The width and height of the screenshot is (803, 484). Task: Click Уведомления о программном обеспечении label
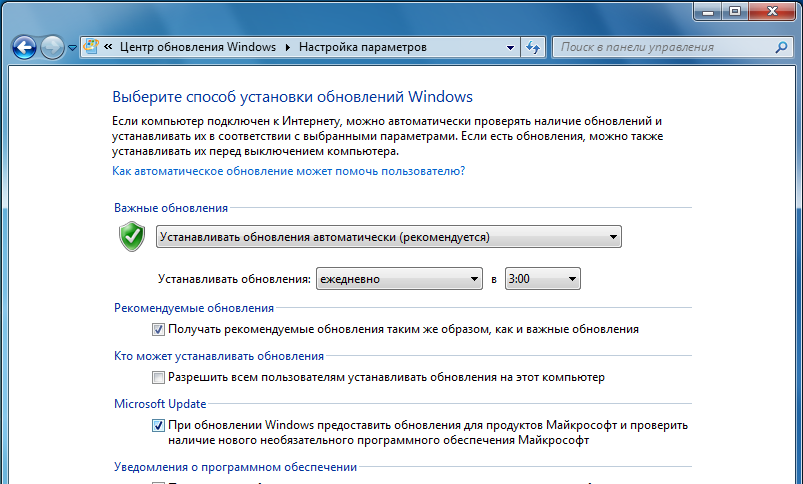coord(236,467)
